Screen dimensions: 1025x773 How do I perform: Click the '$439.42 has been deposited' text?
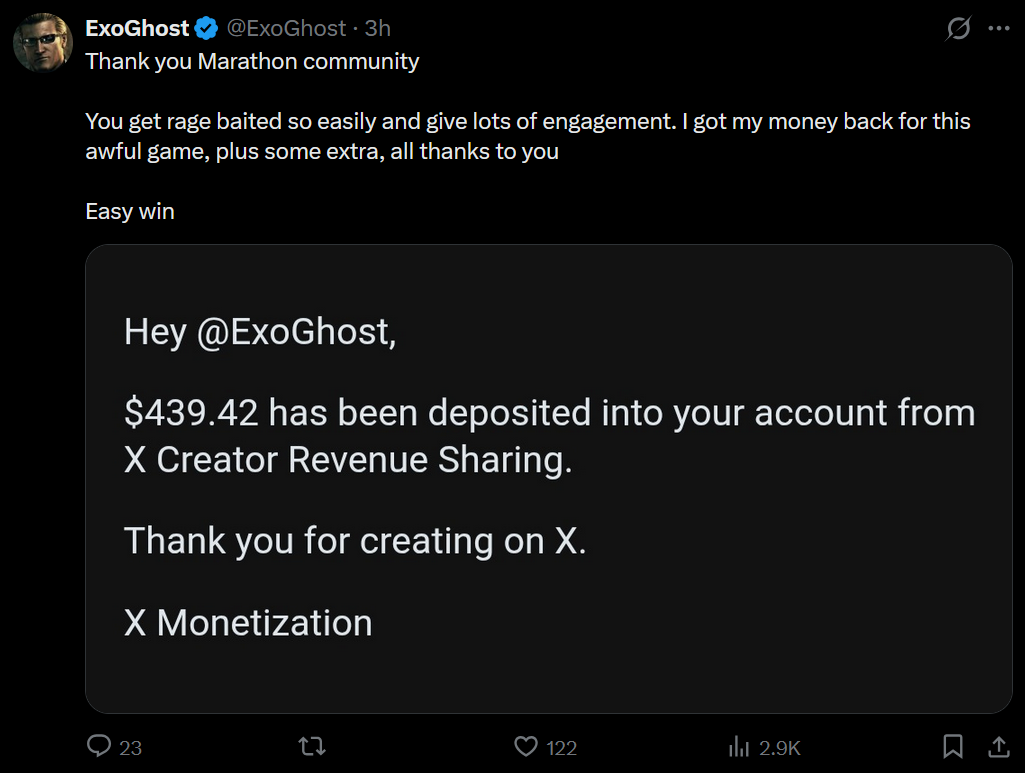[358, 412]
